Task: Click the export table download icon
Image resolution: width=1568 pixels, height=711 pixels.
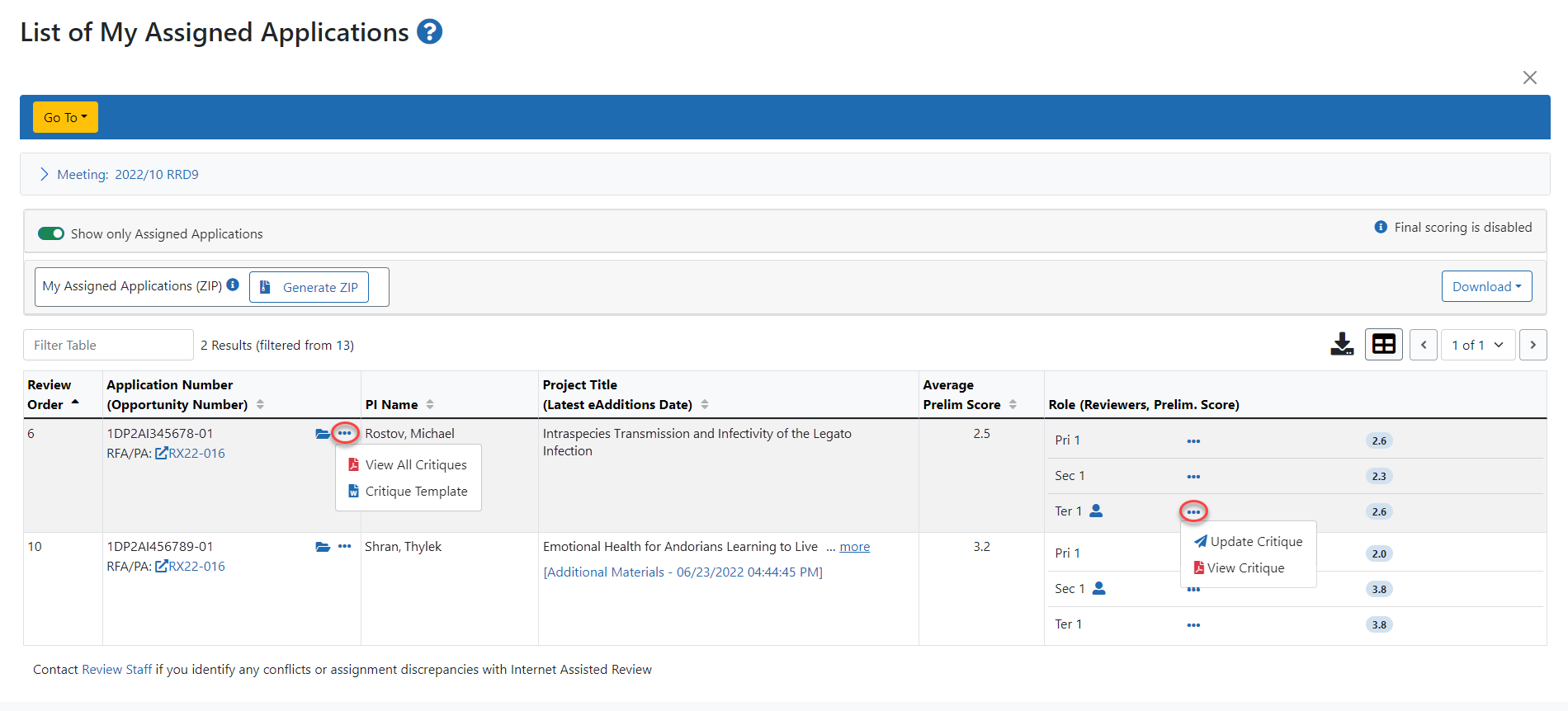Action: coord(1342,344)
